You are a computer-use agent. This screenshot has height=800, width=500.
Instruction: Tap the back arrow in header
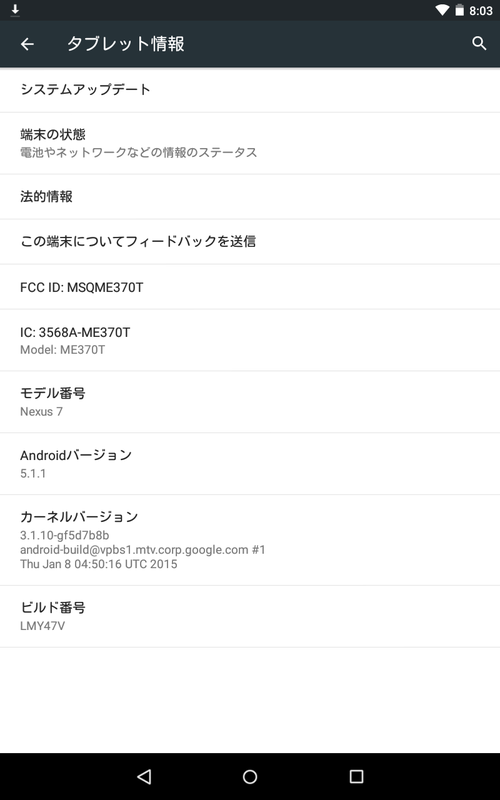27,44
